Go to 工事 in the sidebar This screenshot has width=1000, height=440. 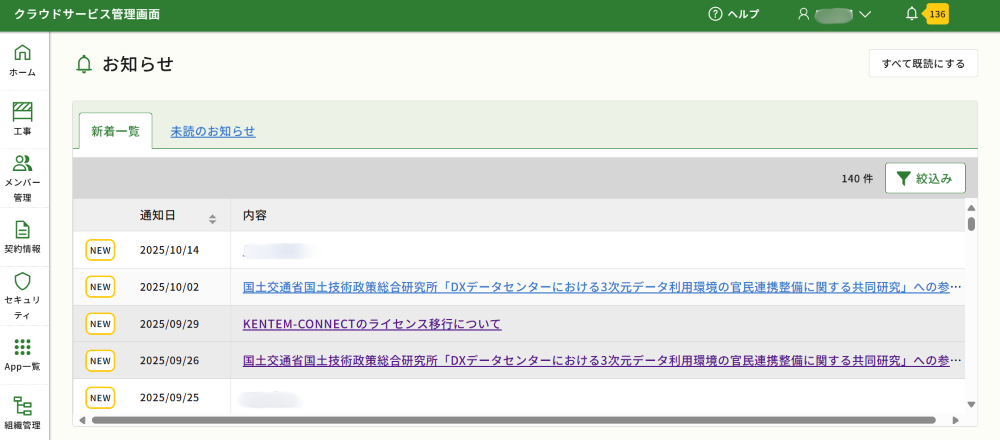22,118
